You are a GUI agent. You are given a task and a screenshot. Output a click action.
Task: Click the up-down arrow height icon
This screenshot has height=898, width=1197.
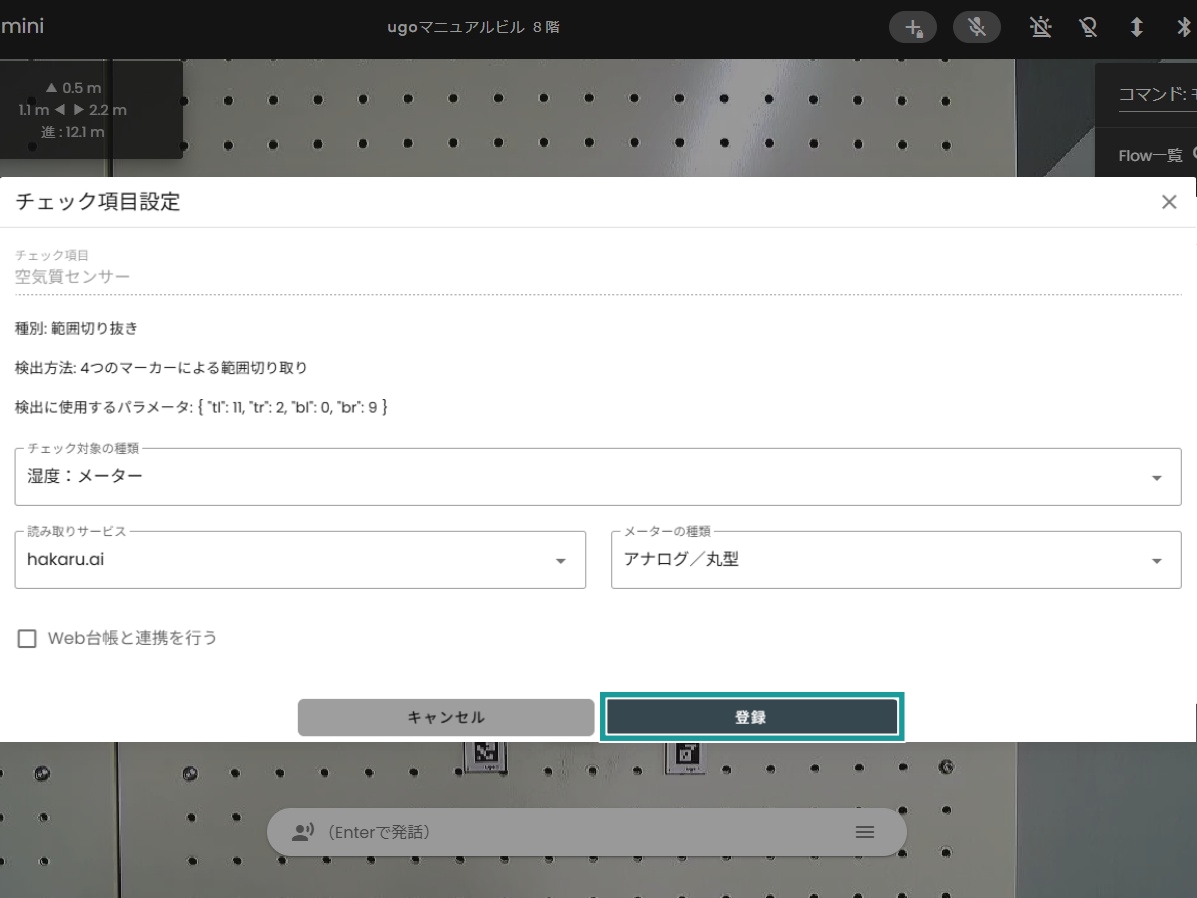click(1136, 28)
